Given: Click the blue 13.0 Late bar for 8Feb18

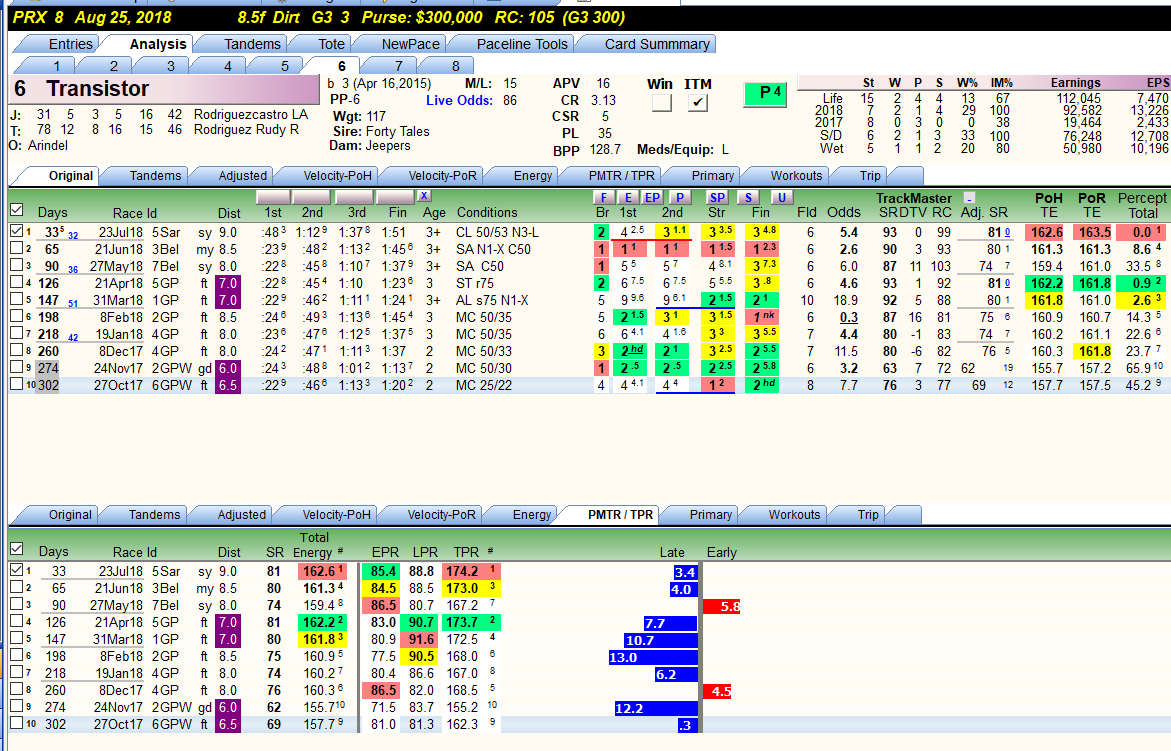Looking at the screenshot, I should coord(653,657).
